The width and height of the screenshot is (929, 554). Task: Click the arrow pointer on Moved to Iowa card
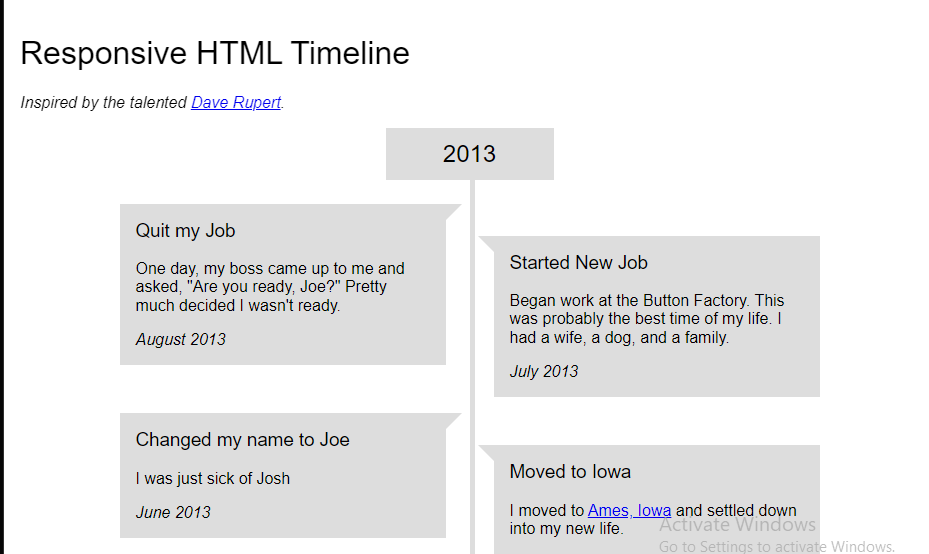pyautogui.click(x=486, y=453)
